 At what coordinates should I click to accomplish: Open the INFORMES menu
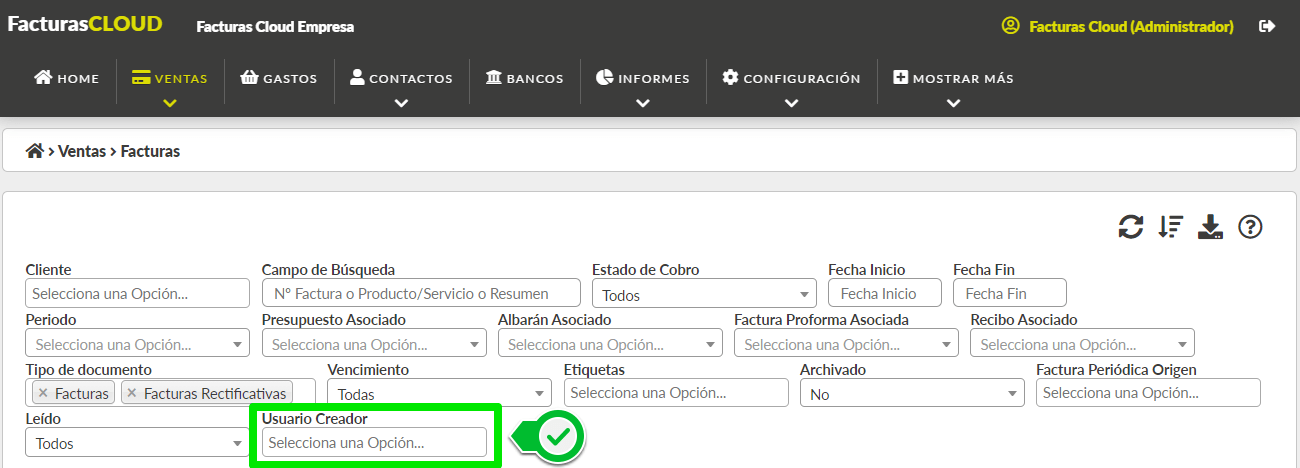pos(643,78)
